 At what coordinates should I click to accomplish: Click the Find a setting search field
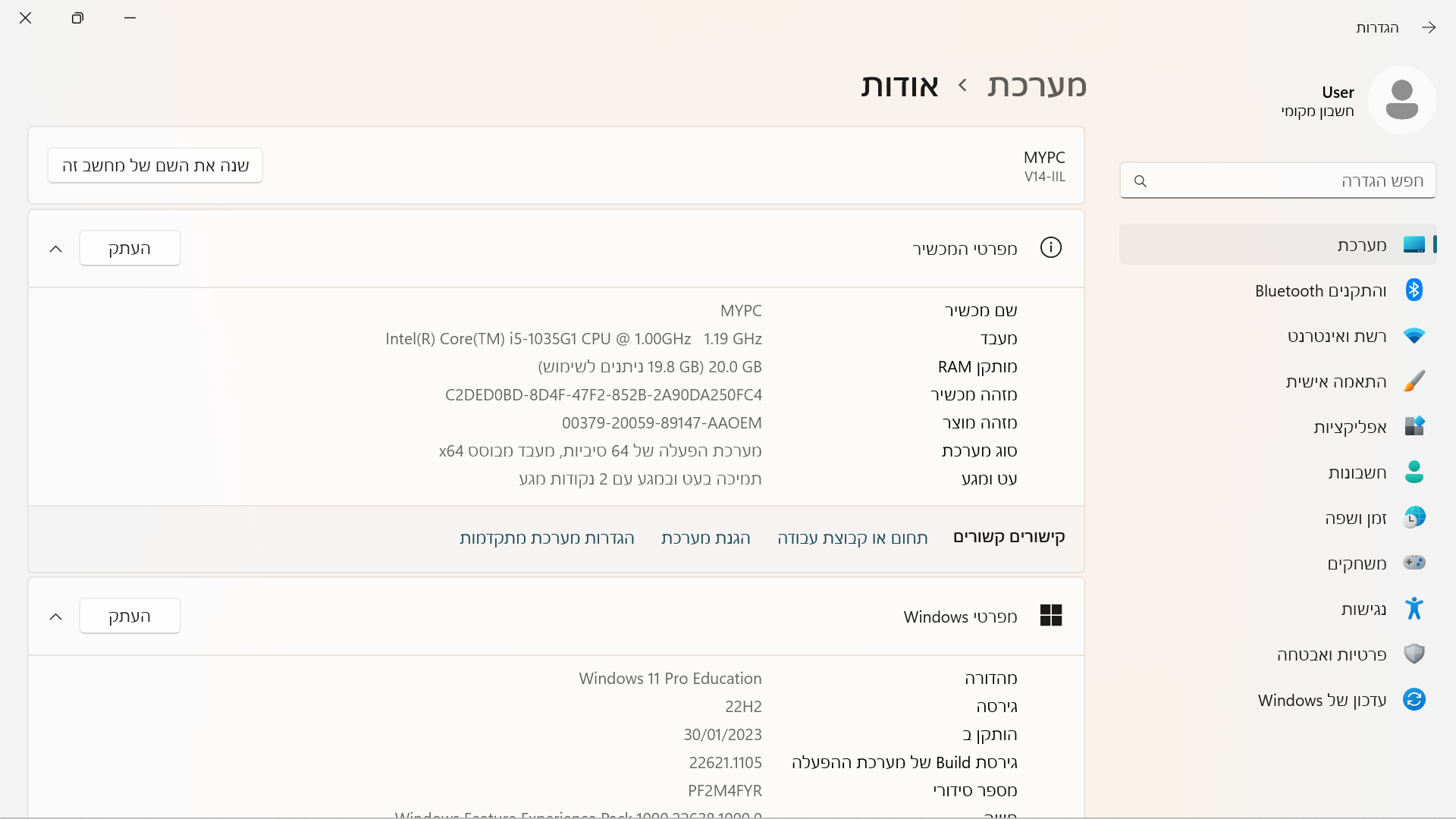pyautogui.click(x=1278, y=181)
